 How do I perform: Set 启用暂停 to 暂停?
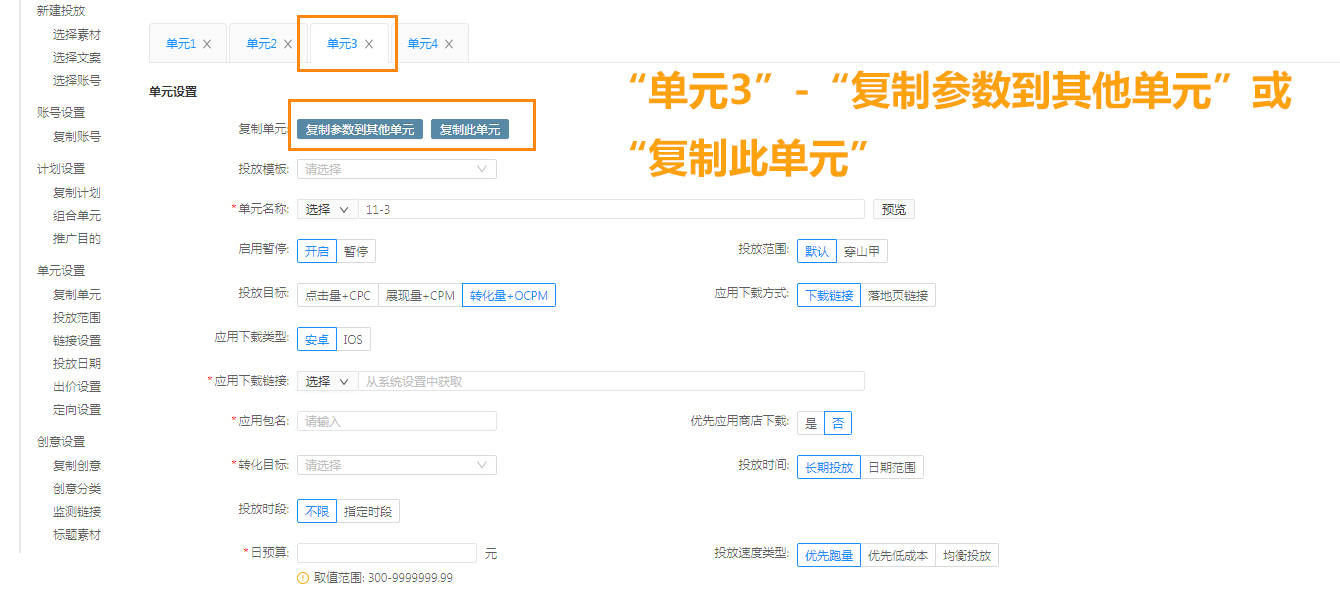tap(356, 251)
